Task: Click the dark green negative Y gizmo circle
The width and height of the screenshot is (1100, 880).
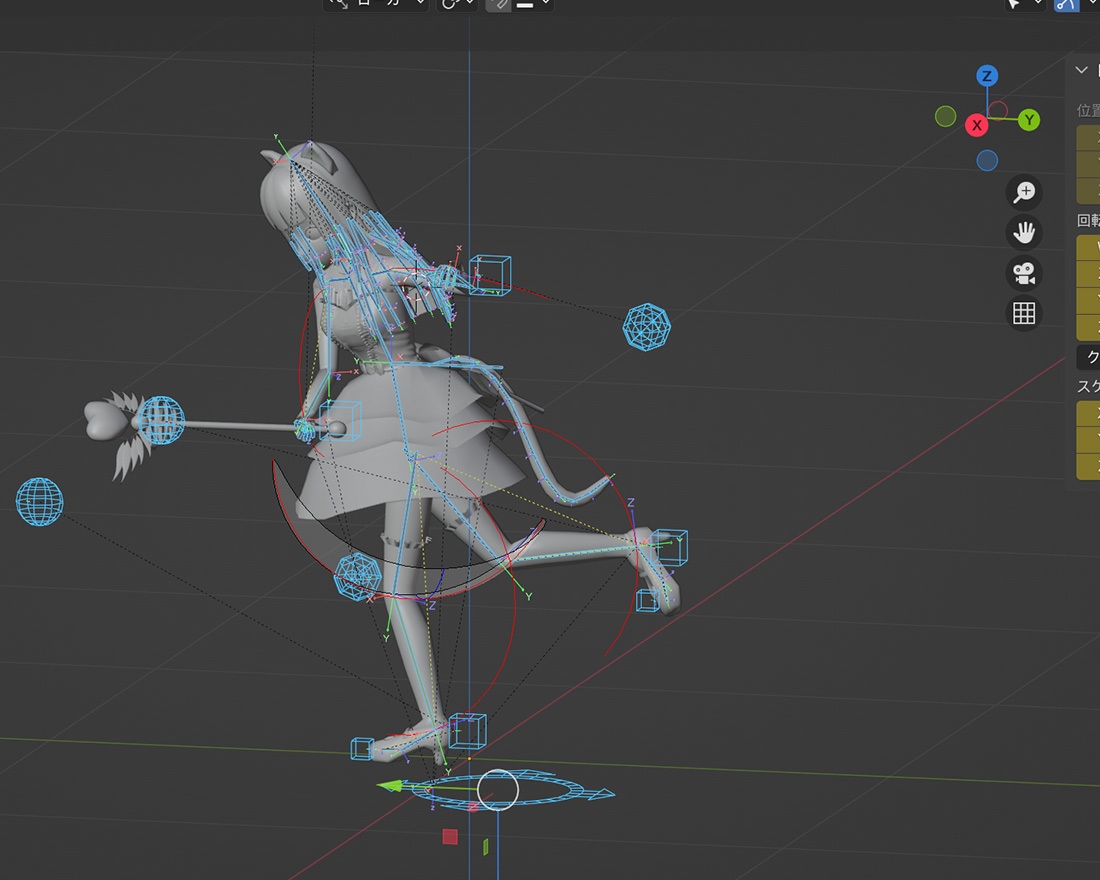Action: [x=946, y=116]
